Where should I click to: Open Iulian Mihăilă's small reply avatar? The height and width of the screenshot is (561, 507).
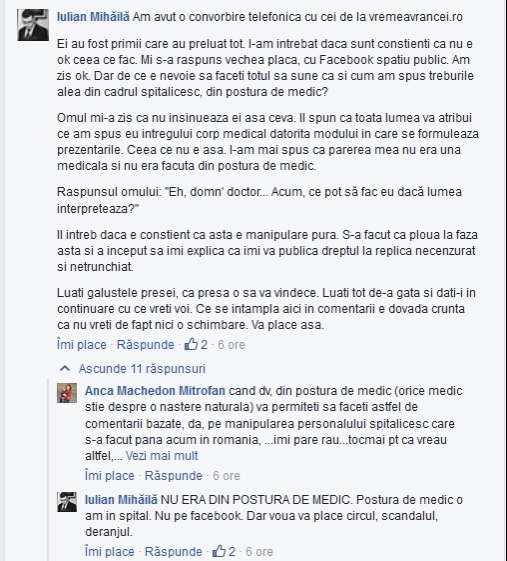[x=67, y=502]
